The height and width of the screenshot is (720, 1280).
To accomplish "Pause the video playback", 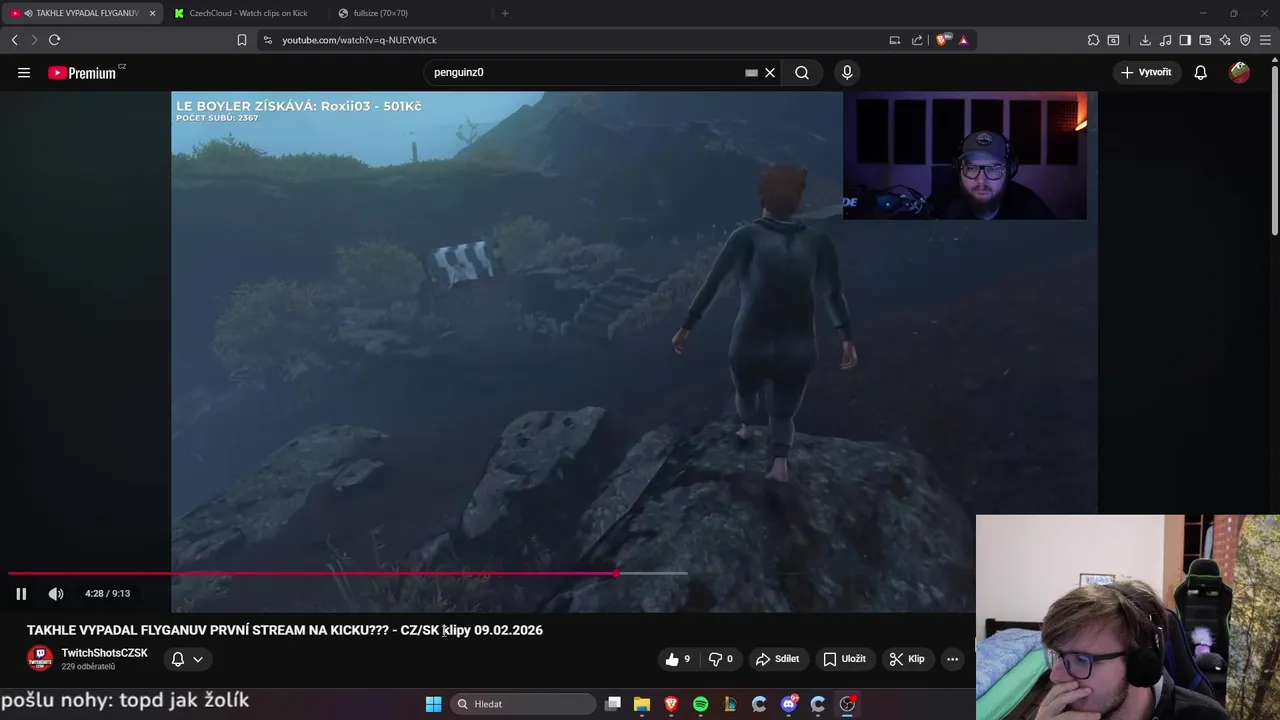I will coord(21,593).
